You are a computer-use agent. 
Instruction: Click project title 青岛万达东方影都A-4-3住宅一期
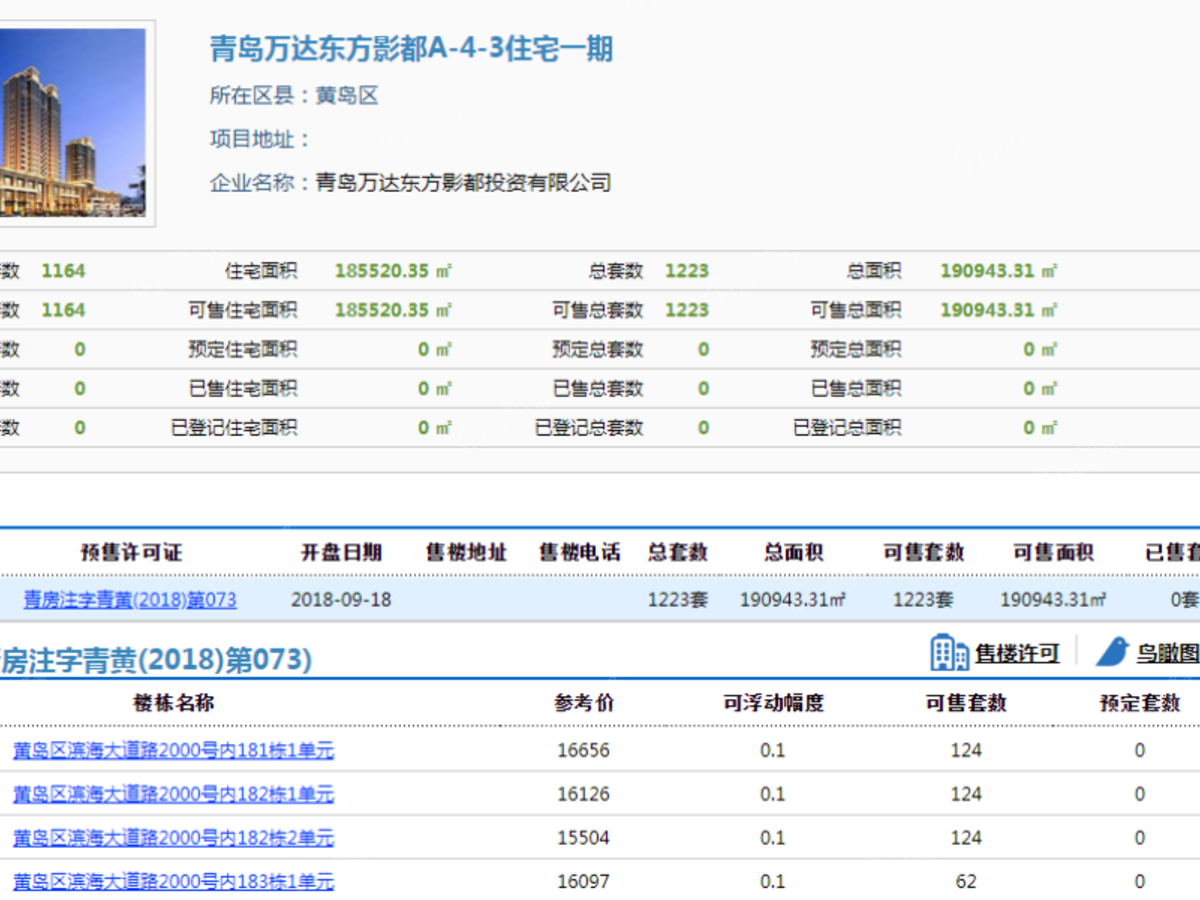[x=411, y=48]
